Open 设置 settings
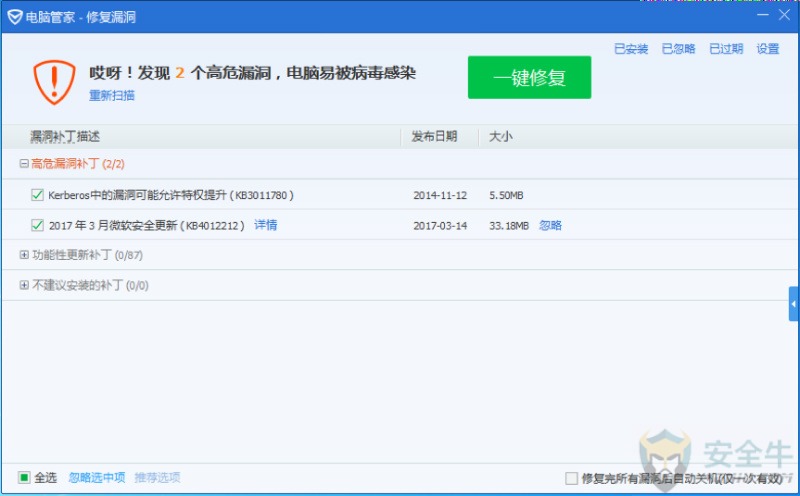The image size is (800, 496). point(768,48)
